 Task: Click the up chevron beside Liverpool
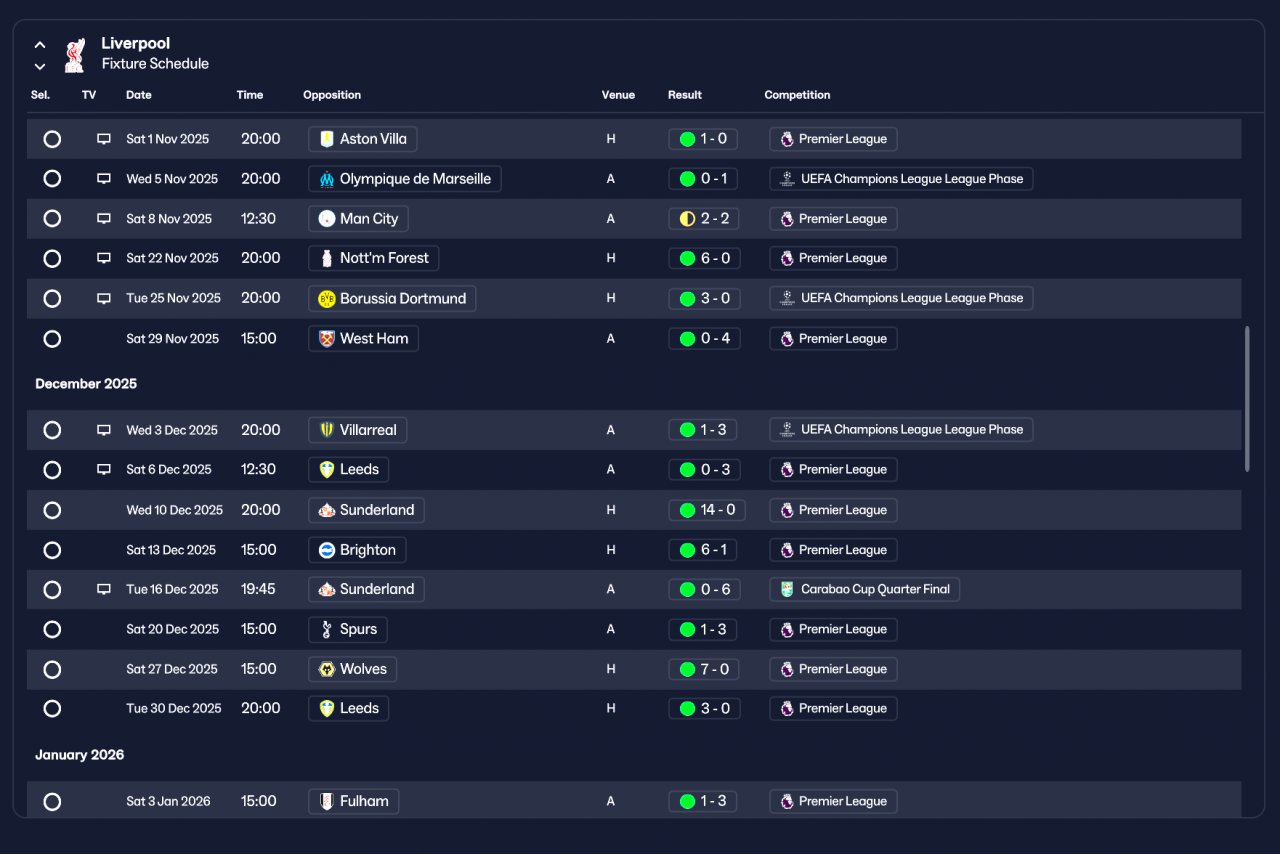(40, 45)
